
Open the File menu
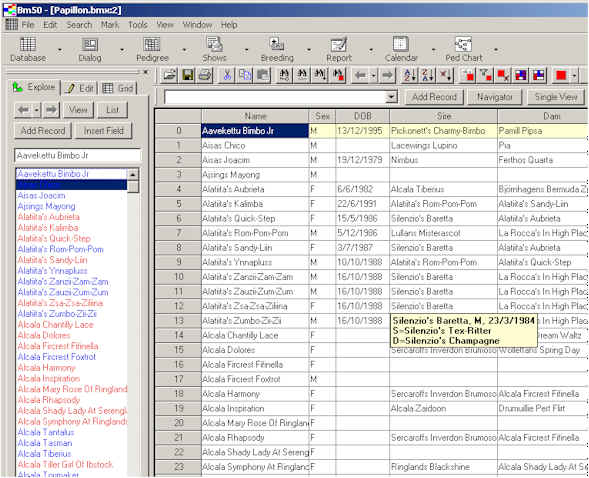click(28, 25)
